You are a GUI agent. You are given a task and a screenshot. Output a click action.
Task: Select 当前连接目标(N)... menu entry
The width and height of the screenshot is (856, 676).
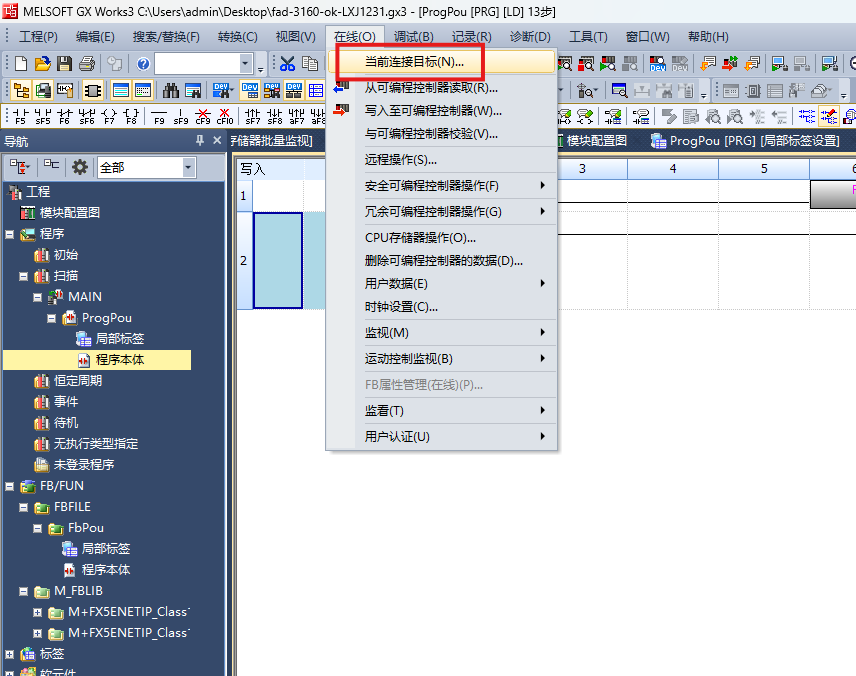(442, 62)
